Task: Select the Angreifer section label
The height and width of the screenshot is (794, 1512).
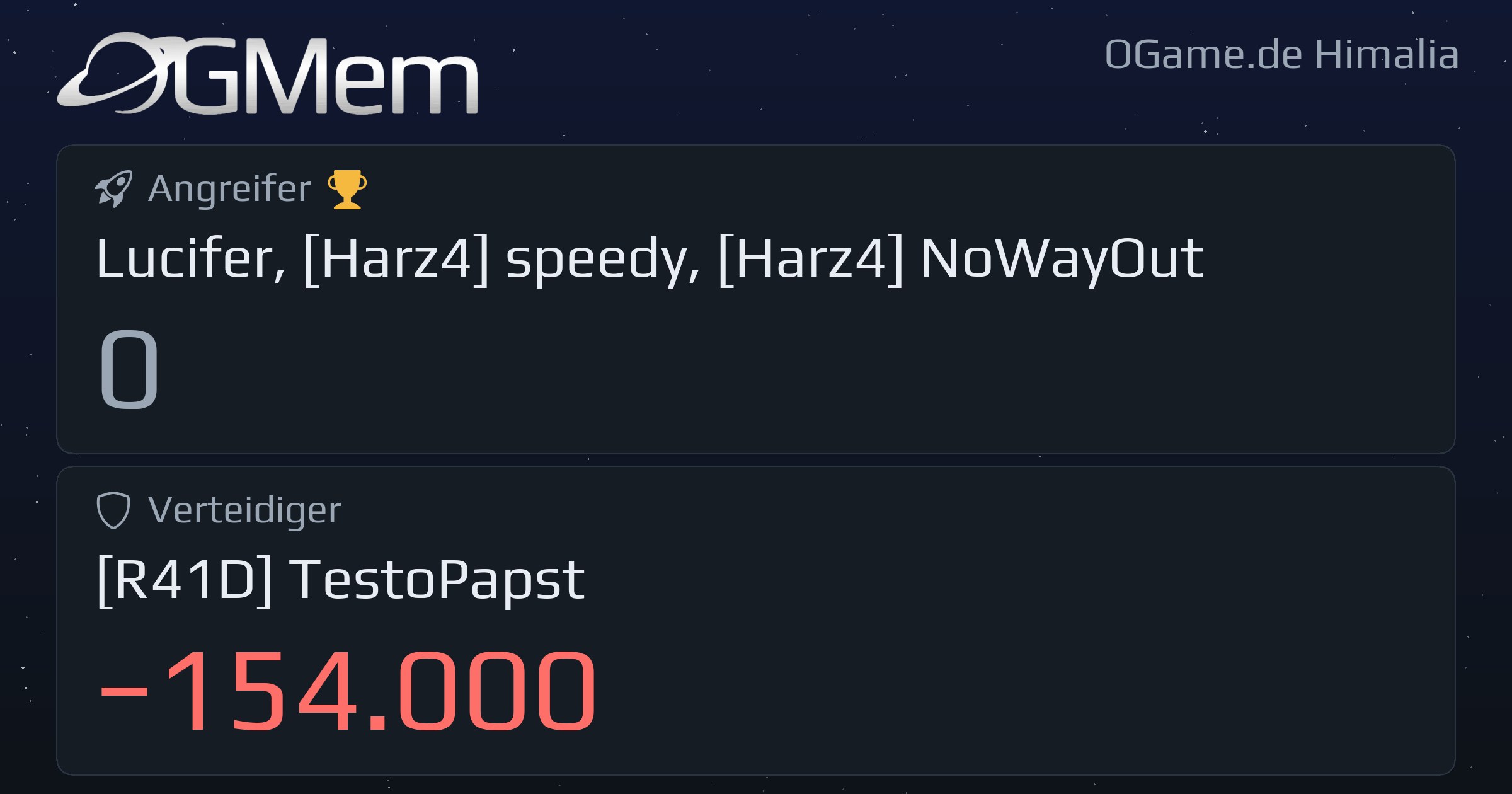Action: click(229, 190)
